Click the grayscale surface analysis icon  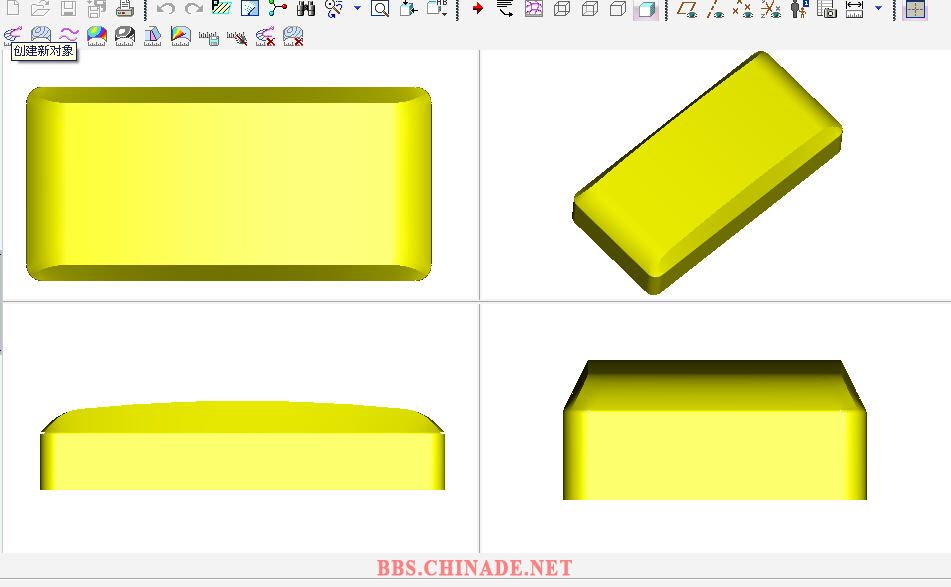click(x=124, y=37)
